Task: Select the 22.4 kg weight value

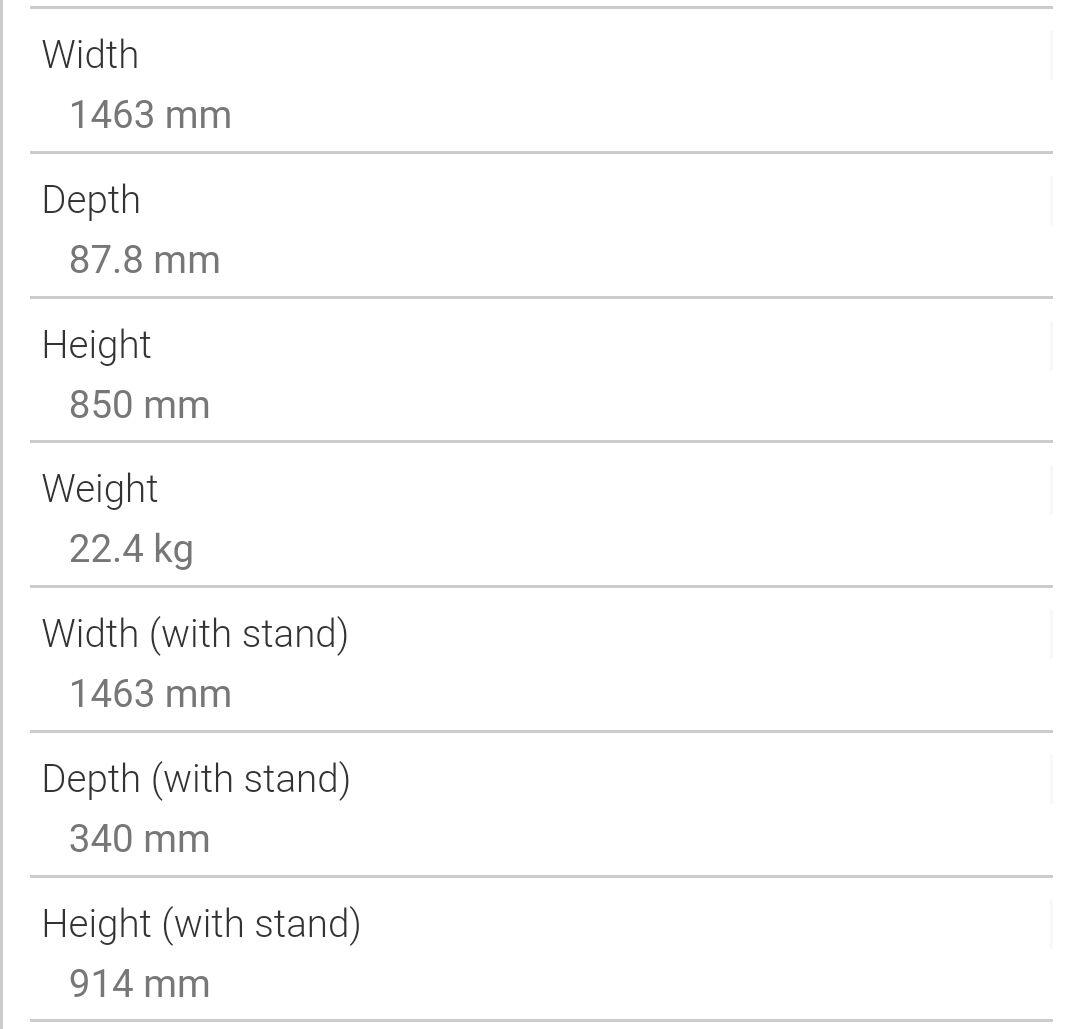Action: 131,549
